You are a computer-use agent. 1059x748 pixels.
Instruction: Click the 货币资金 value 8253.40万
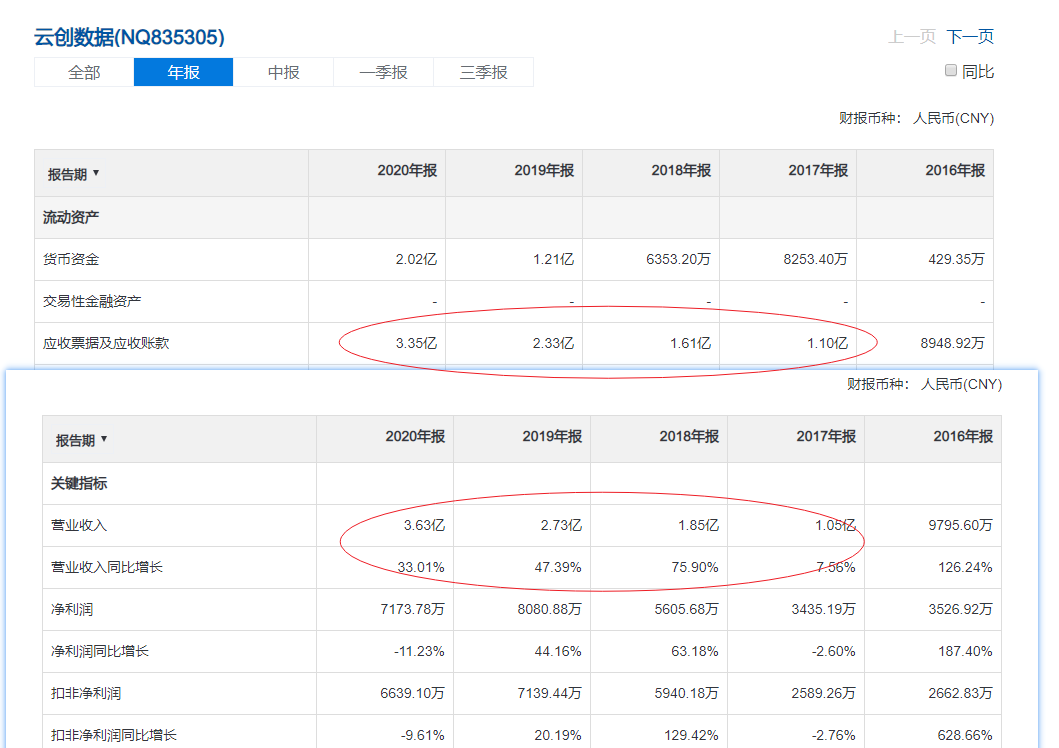pyautogui.click(x=816, y=259)
